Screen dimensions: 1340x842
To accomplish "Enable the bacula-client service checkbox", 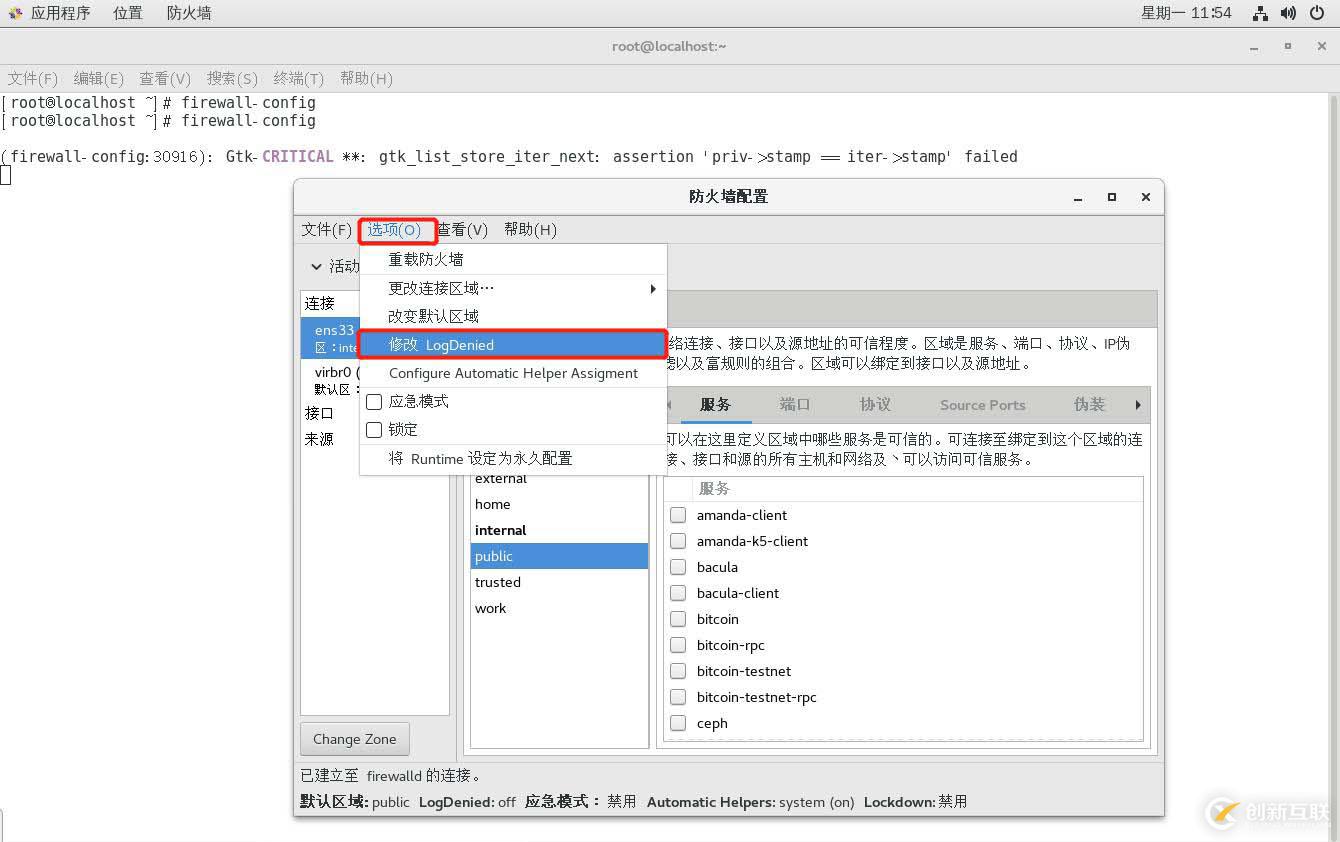I will 678,593.
